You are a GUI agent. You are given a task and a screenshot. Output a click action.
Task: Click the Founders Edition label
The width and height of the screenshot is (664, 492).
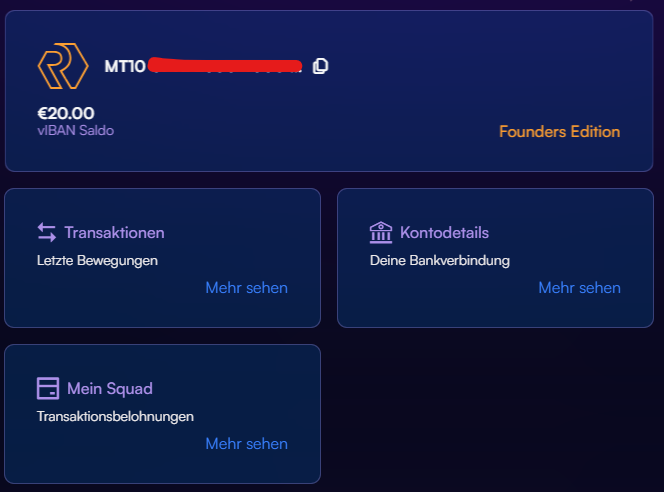click(559, 132)
